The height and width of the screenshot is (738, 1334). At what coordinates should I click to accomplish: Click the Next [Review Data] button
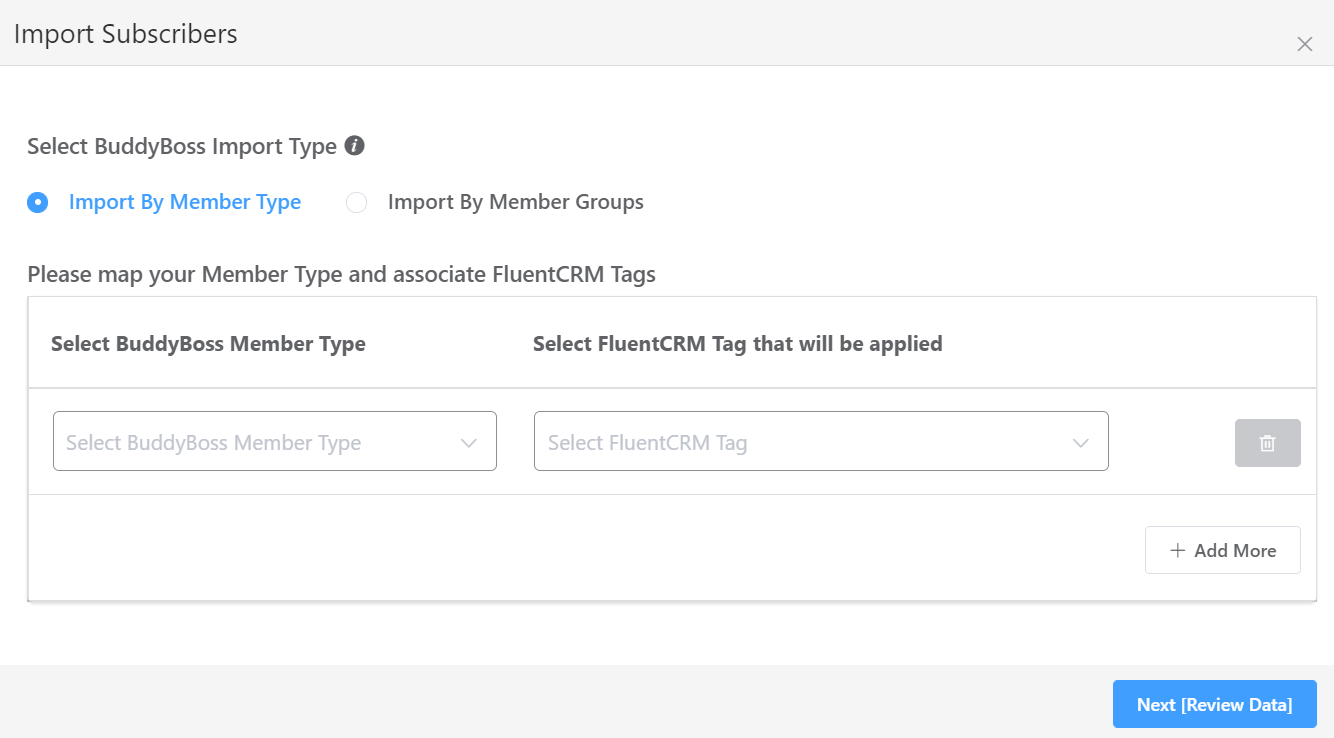coord(1214,704)
